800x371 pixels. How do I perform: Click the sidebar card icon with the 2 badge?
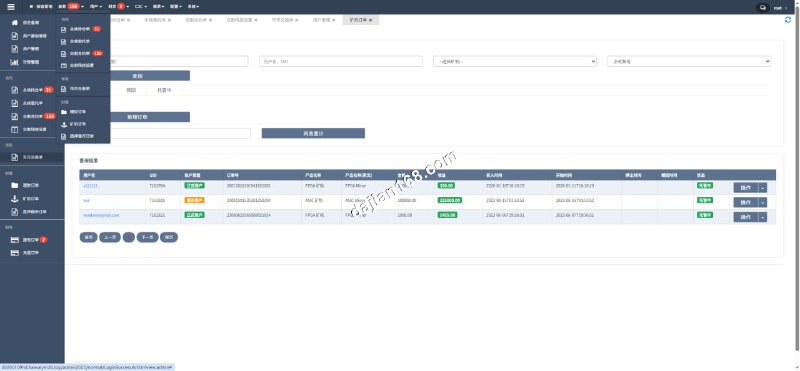14,239
